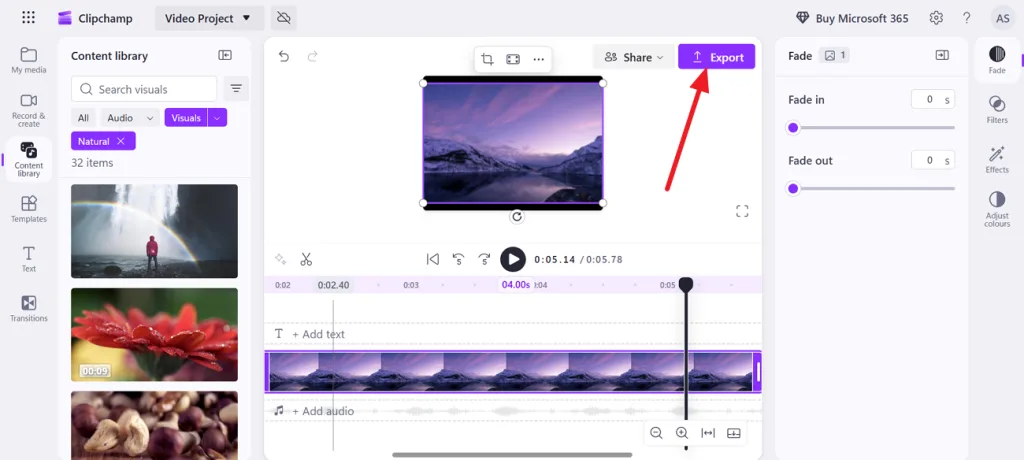Click the cloud sync off icon
This screenshot has height=460, width=1024.
(x=283, y=18)
